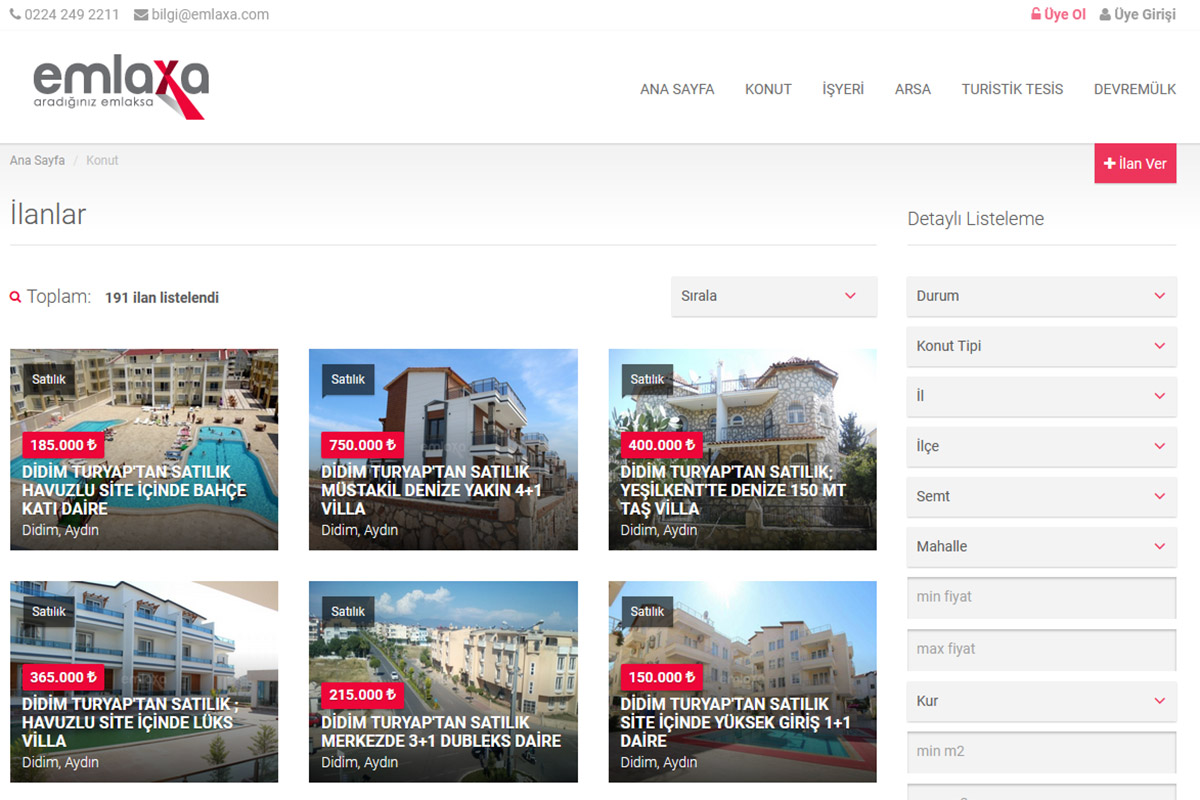Click the magnifier icon next to Toplam
The height and width of the screenshot is (800, 1200).
(x=15, y=297)
